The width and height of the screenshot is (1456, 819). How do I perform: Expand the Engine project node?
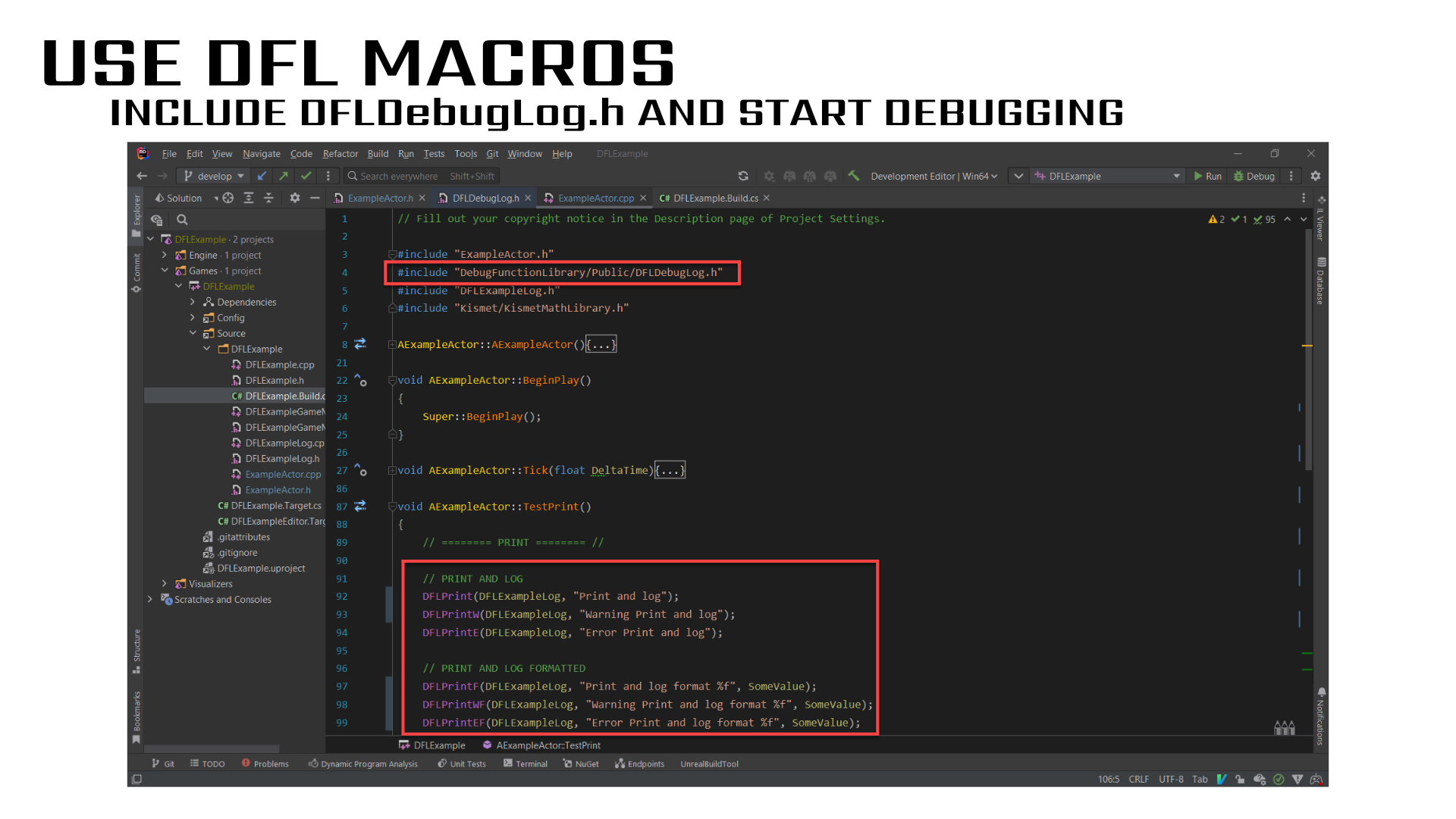[164, 255]
